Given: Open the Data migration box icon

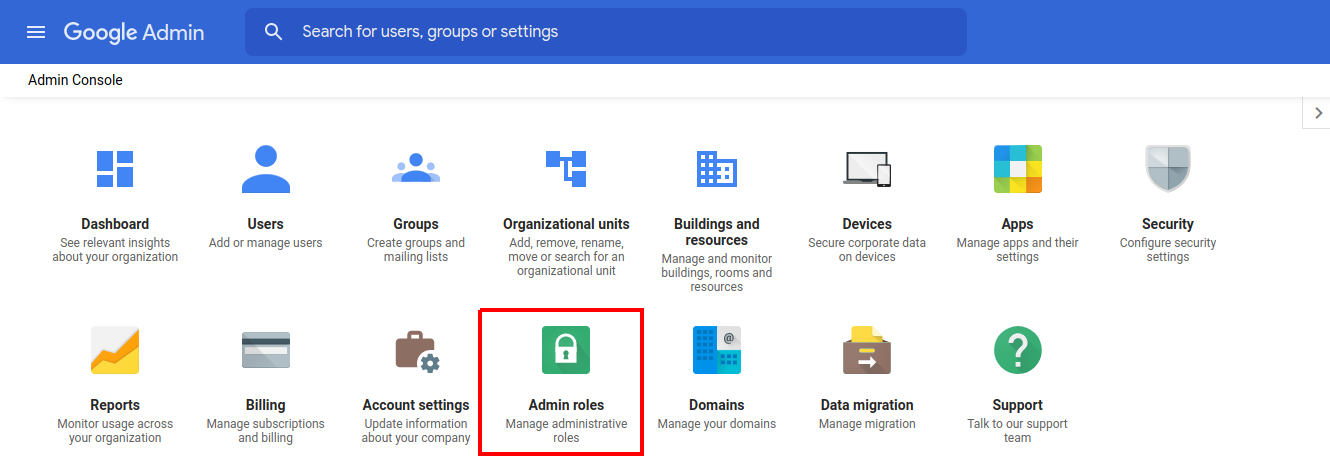Looking at the screenshot, I should pyautogui.click(x=867, y=350).
